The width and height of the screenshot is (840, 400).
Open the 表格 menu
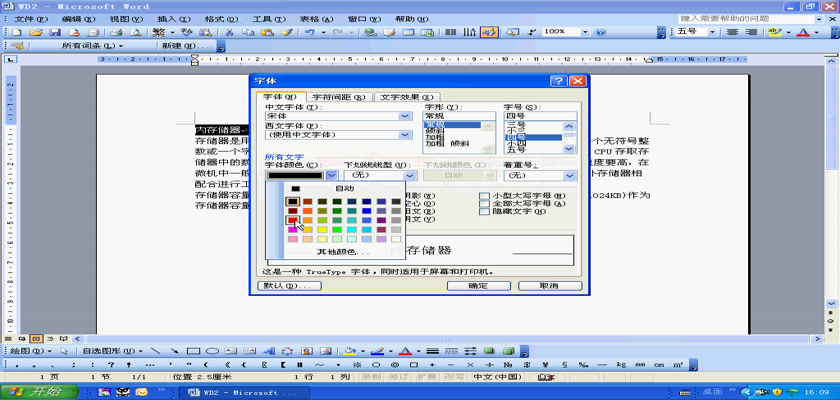(x=317, y=19)
